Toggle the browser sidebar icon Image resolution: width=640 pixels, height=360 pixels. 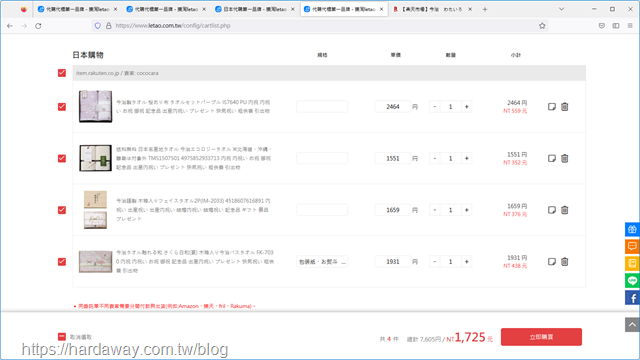coord(616,26)
